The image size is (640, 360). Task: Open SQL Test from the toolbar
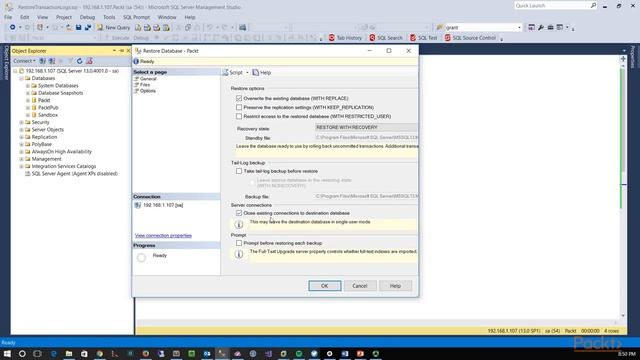pyautogui.click(x=424, y=38)
